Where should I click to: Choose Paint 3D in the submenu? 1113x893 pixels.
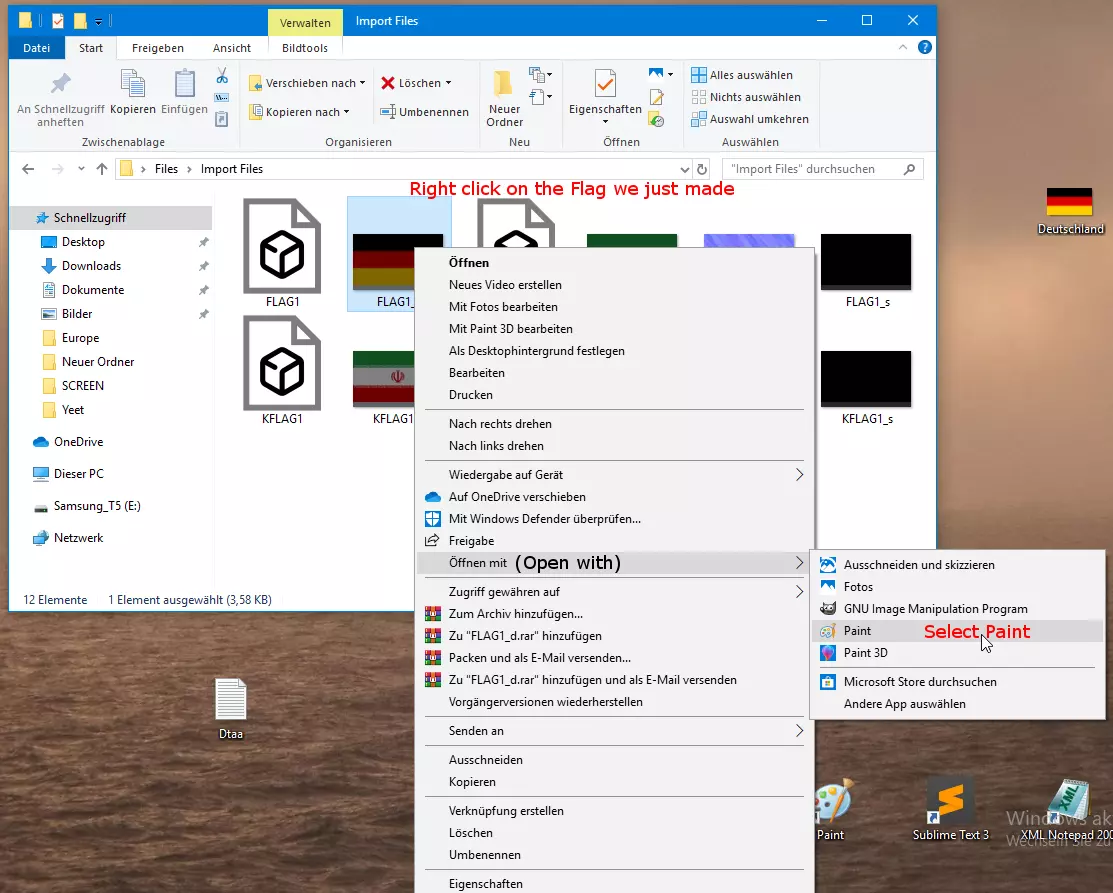(958, 653)
